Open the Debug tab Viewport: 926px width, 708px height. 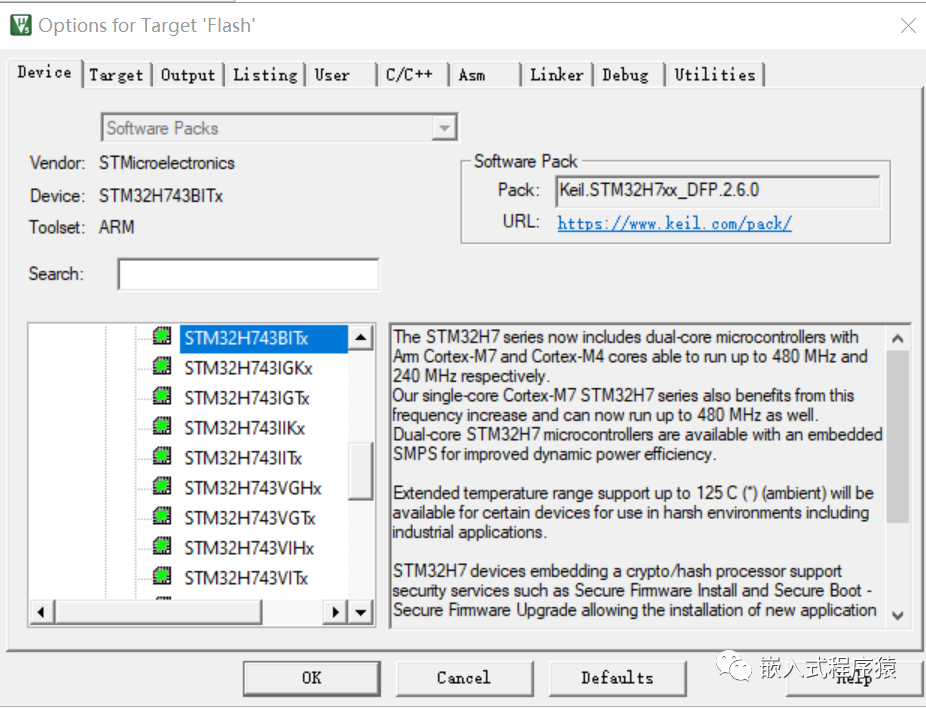[x=628, y=73]
